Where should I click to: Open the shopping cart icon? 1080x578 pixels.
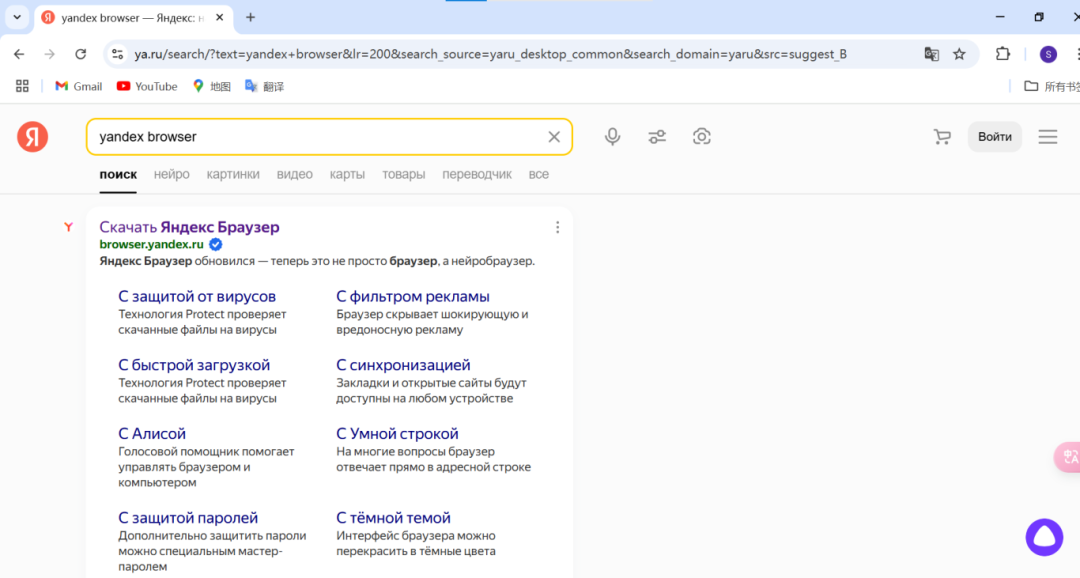tap(942, 137)
